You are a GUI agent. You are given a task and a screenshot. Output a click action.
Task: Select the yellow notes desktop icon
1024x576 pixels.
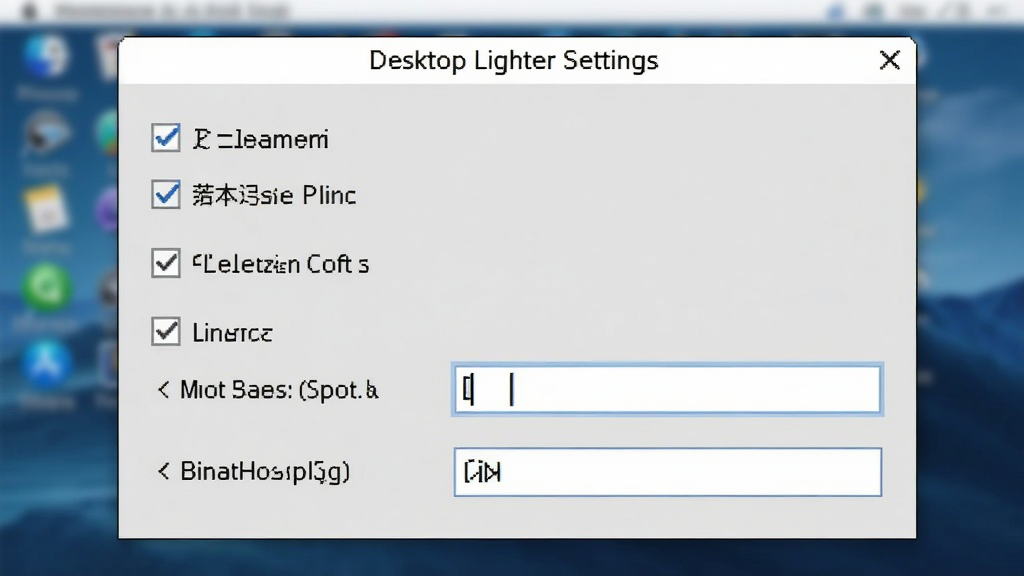[x=46, y=210]
